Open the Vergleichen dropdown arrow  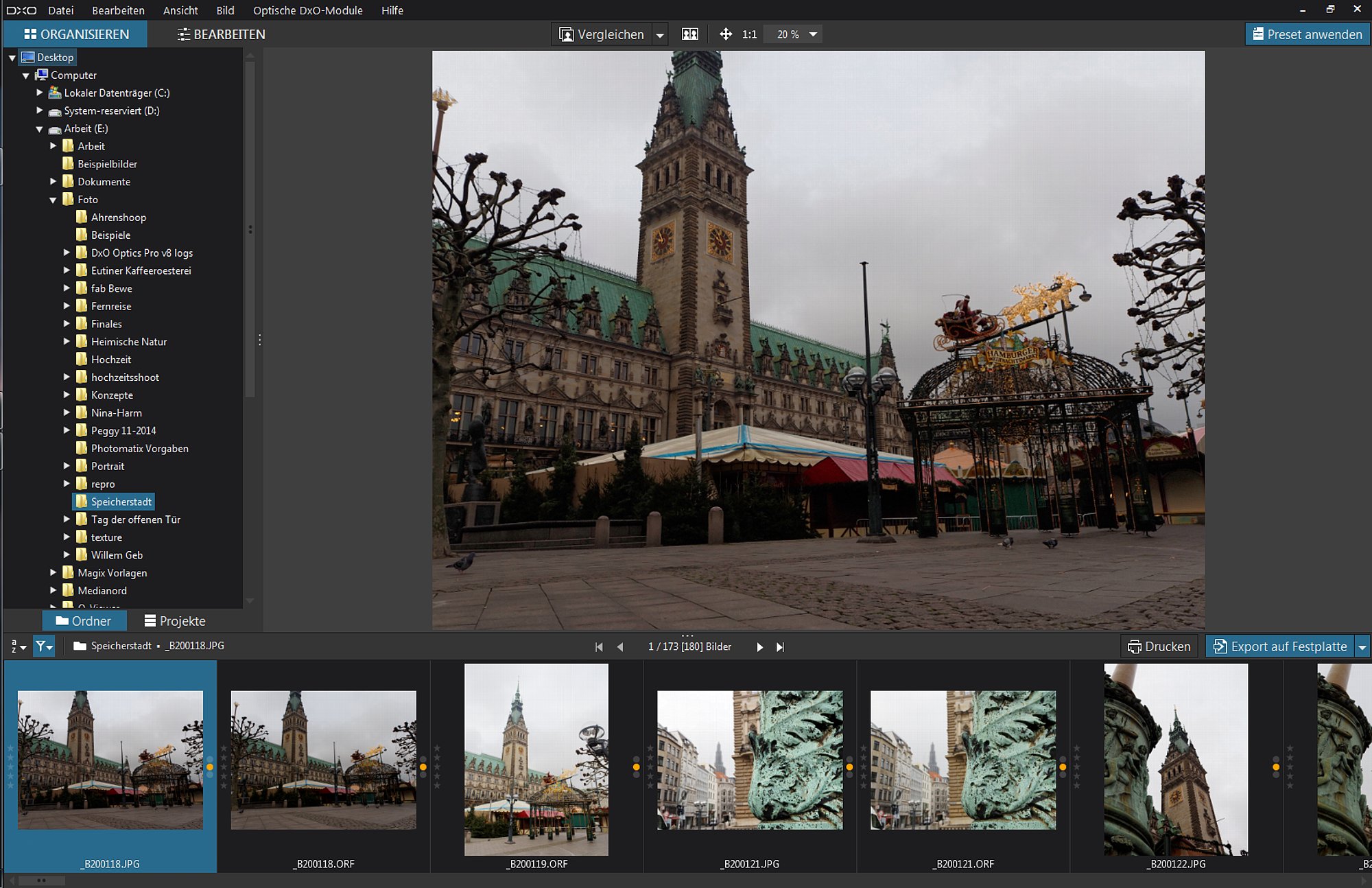(660, 34)
